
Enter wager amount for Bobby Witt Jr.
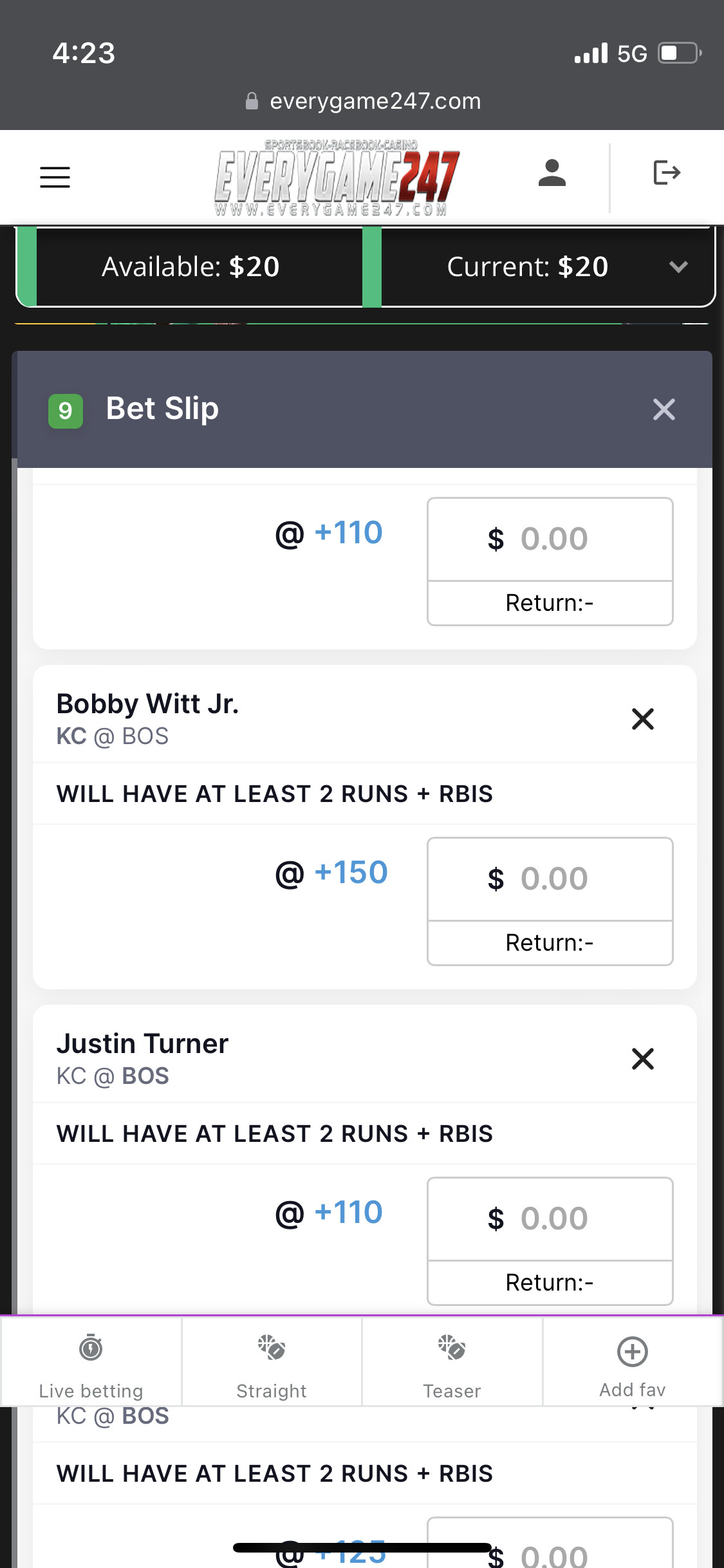pyautogui.click(x=550, y=879)
